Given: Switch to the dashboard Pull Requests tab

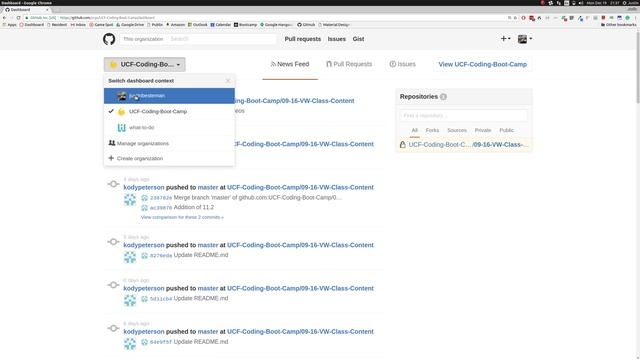Looking at the screenshot, I should pos(349,64).
